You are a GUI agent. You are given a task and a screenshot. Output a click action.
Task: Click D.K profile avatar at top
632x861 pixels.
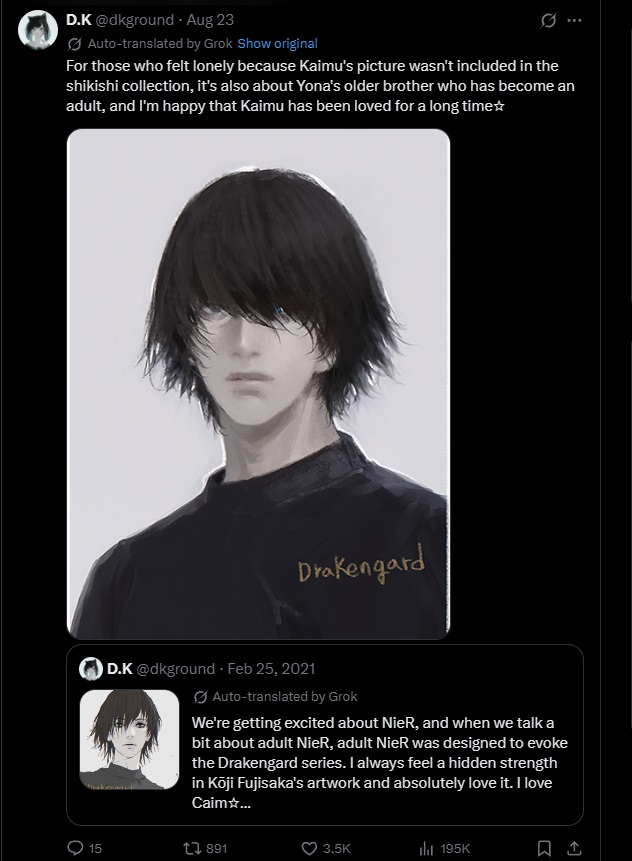click(38, 30)
